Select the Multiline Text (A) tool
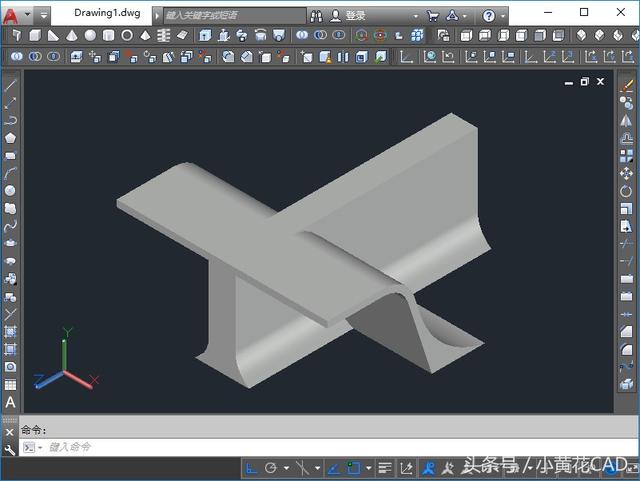Screen dimensions: 640x481 pos(11,402)
